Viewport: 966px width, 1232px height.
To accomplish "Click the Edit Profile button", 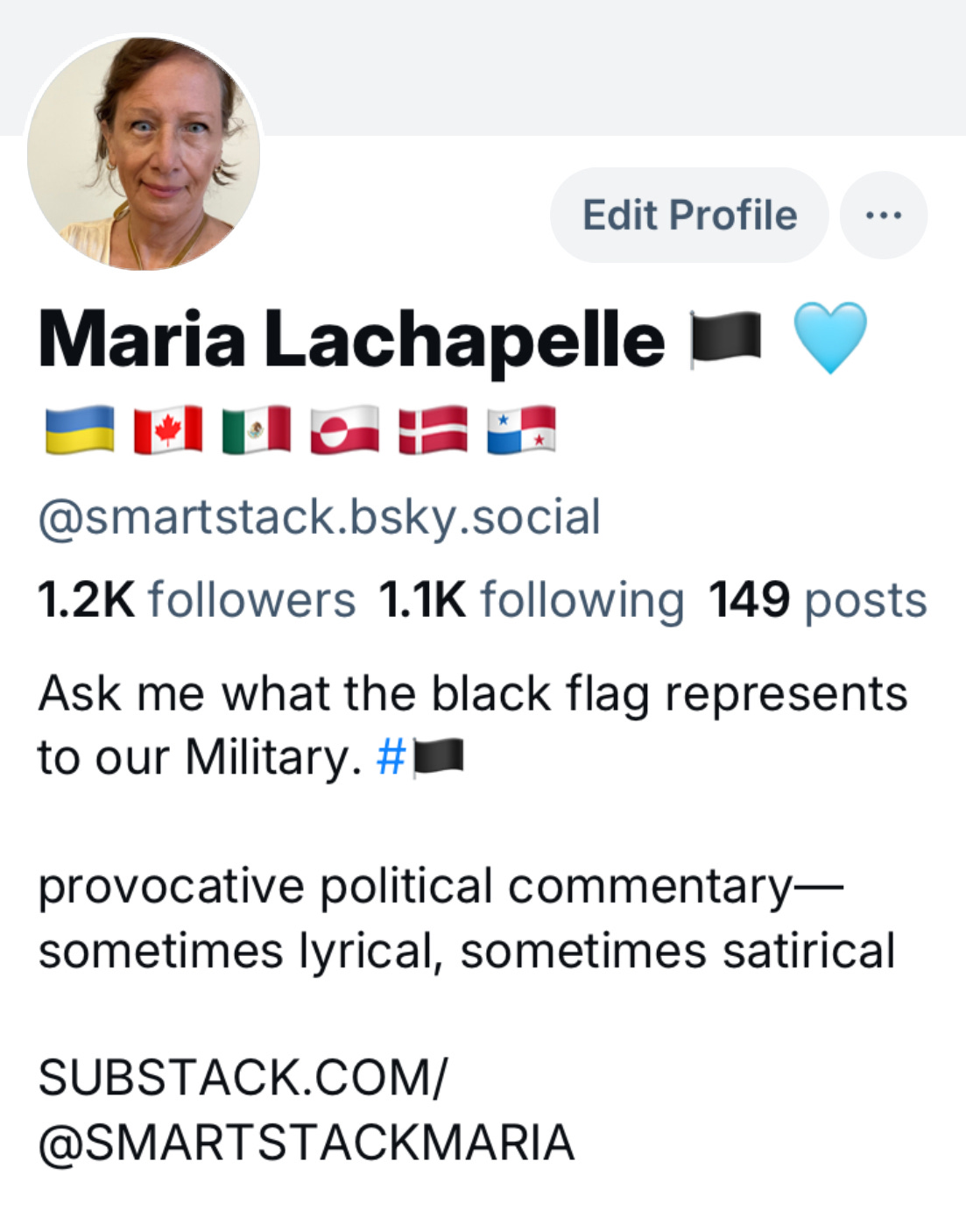I will tap(689, 215).
